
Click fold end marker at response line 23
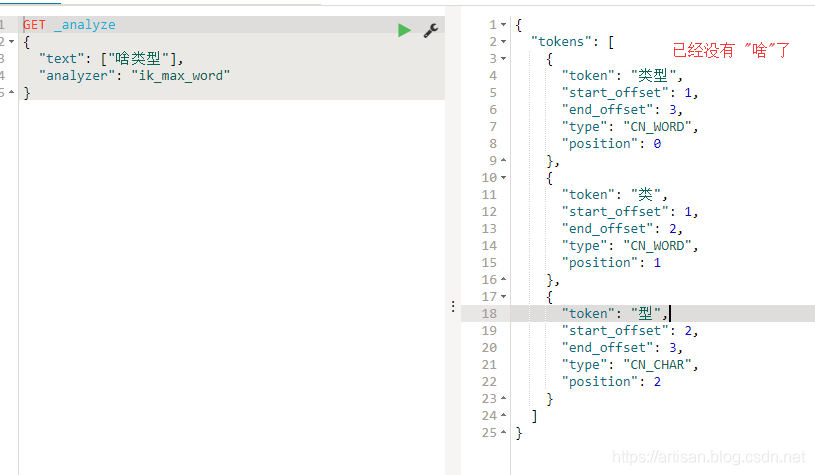pos(503,399)
